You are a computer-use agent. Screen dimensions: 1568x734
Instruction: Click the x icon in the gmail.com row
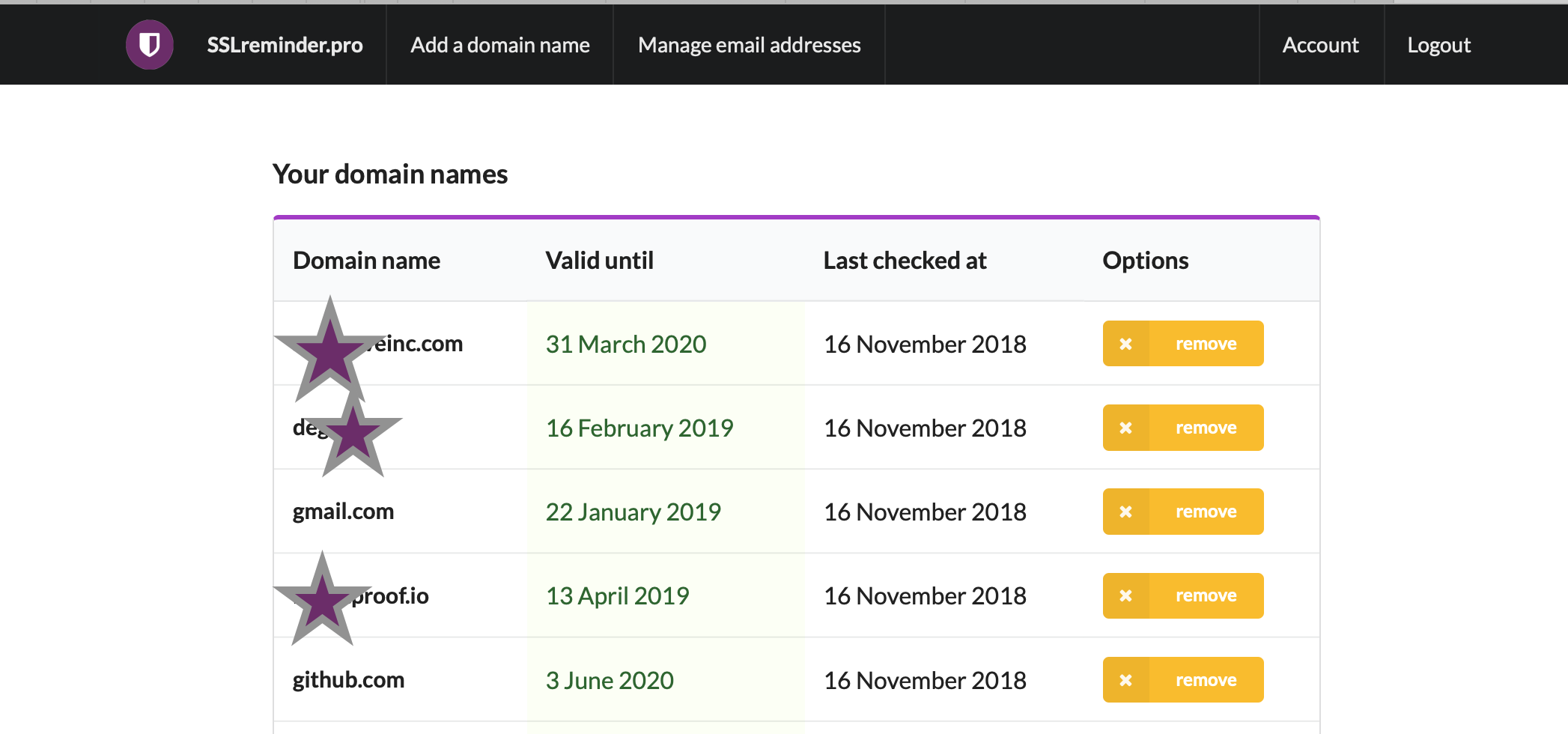click(1125, 512)
